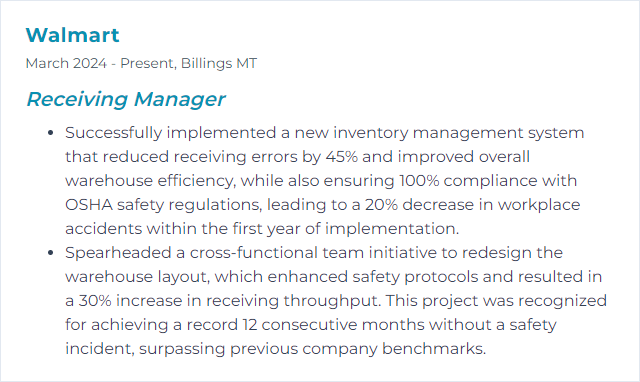
Task: Click '12 consecutive months' text
Action: (333, 325)
